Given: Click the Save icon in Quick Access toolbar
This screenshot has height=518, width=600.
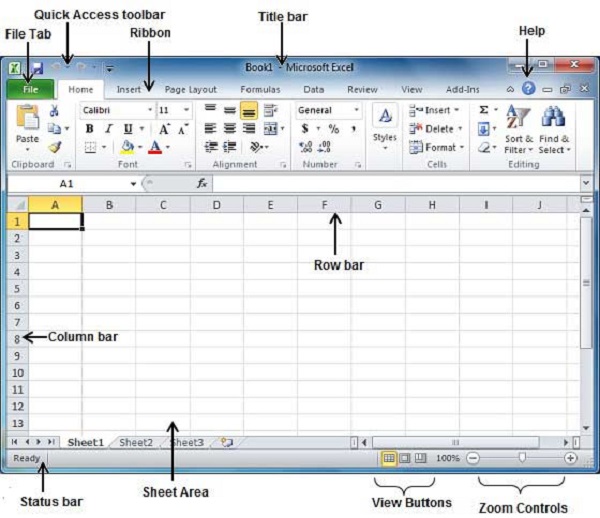Looking at the screenshot, I should point(38,68).
